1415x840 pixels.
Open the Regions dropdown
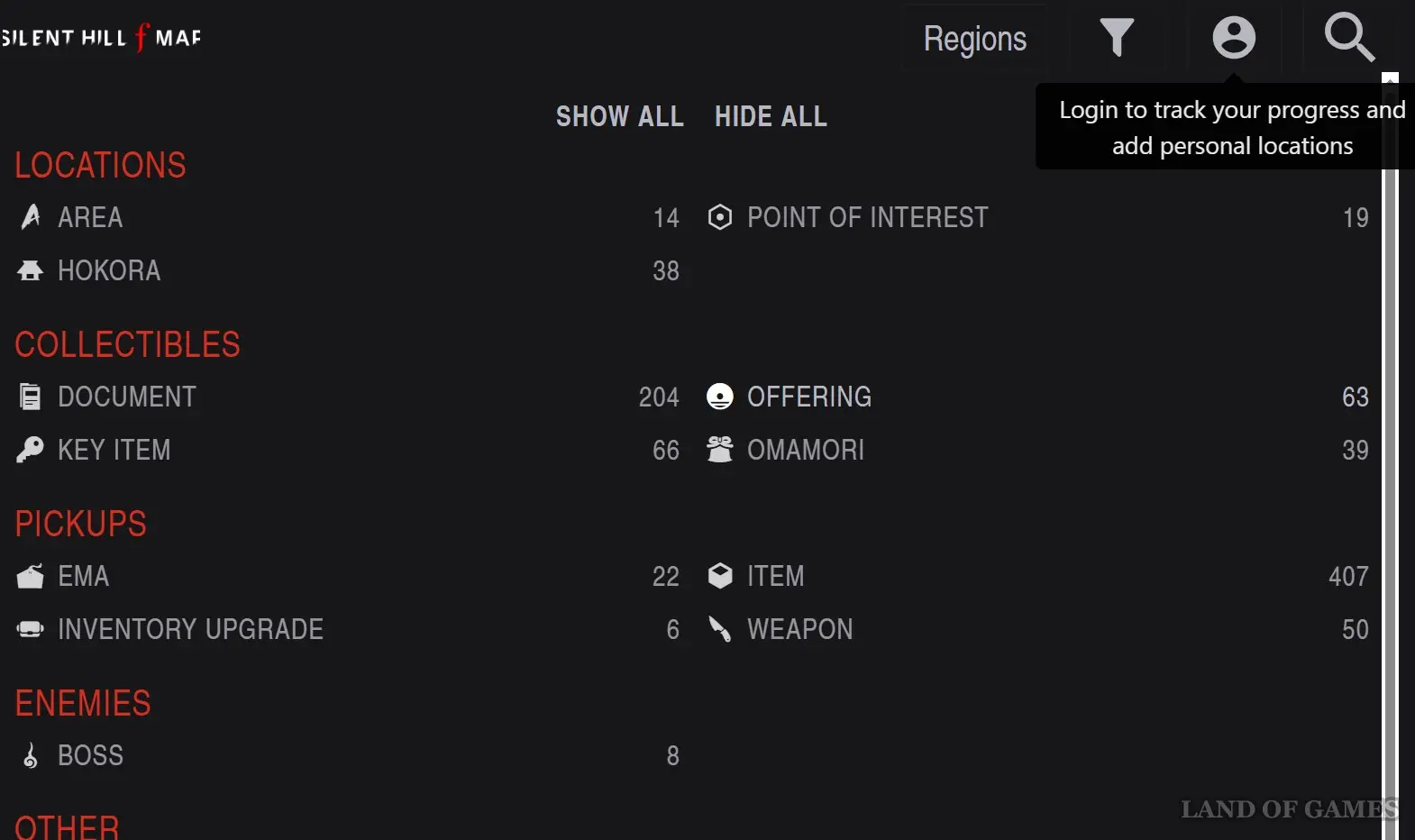point(975,39)
